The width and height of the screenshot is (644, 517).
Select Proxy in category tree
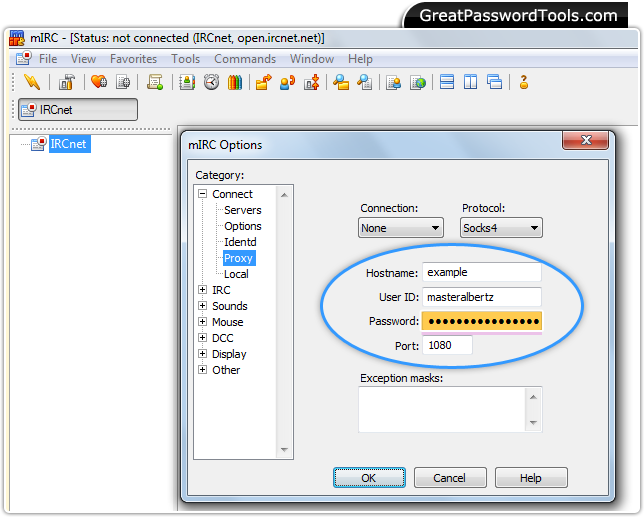coord(239,258)
